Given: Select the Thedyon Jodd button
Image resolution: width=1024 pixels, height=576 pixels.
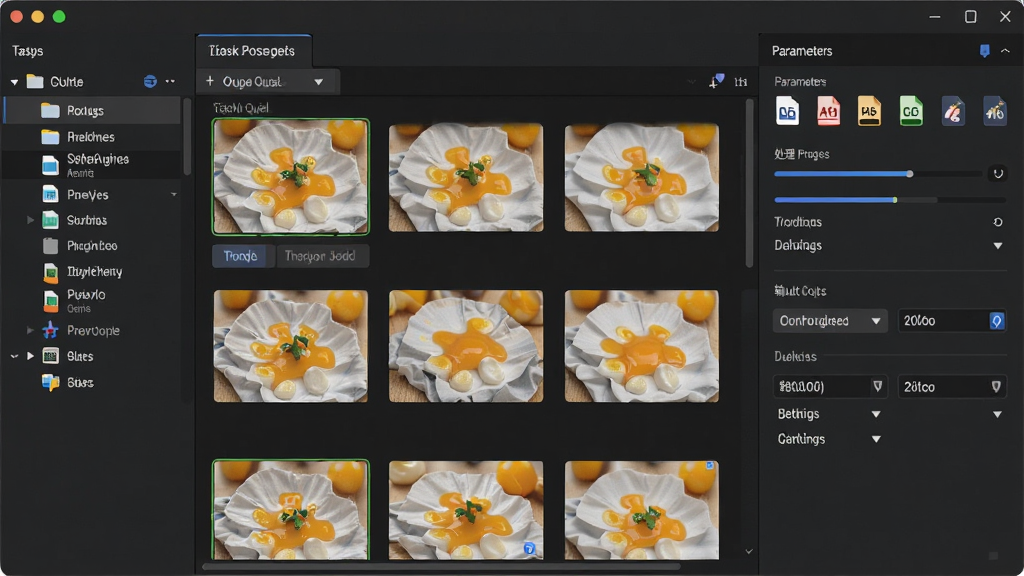Looking at the screenshot, I should click(x=321, y=256).
